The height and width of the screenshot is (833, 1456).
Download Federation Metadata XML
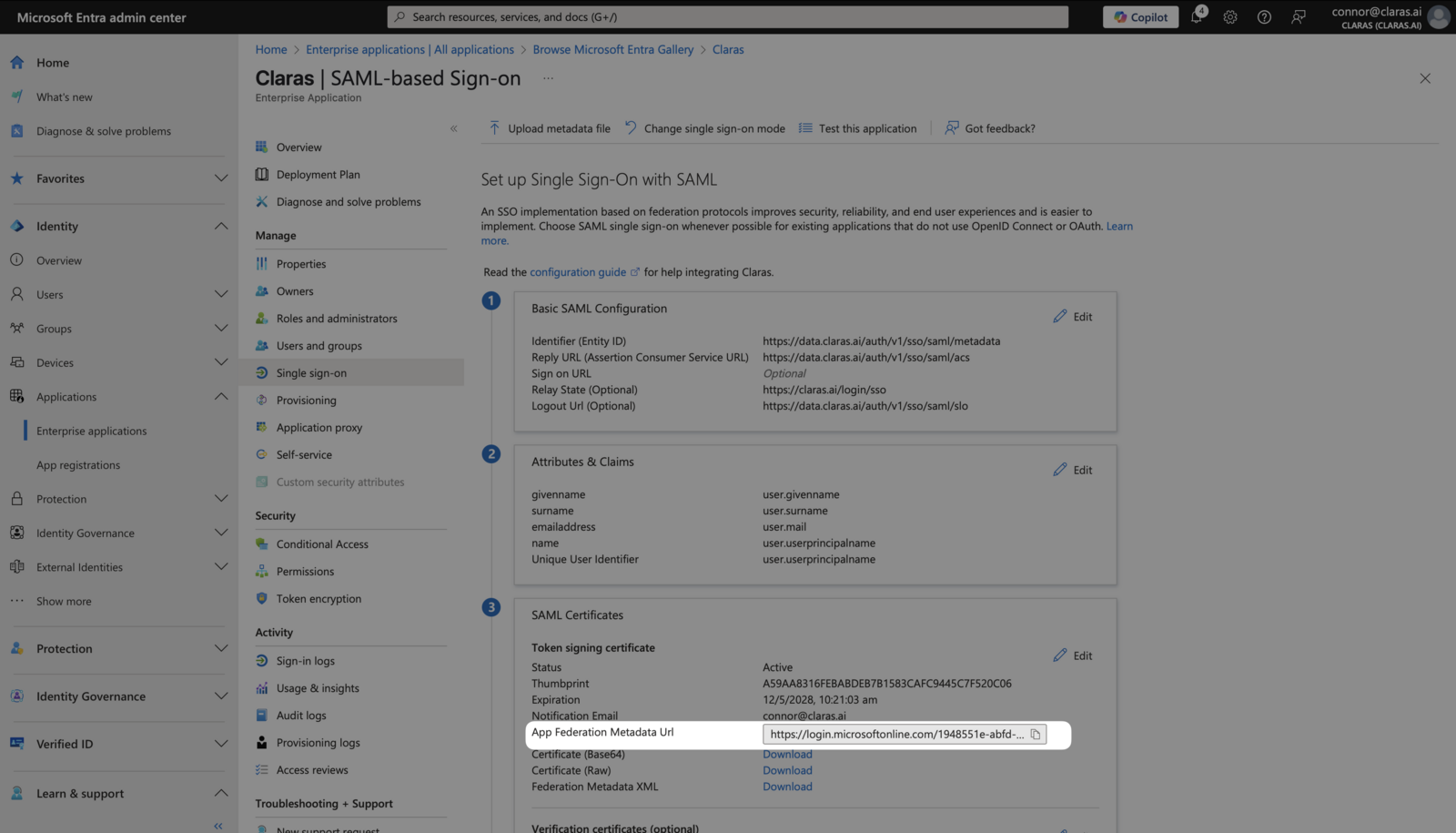(787, 787)
